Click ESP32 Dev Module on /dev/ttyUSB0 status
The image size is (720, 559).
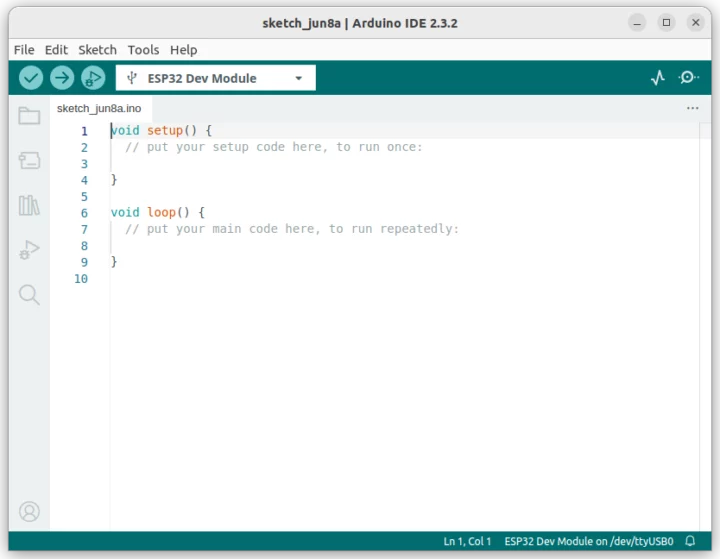(x=589, y=541)
